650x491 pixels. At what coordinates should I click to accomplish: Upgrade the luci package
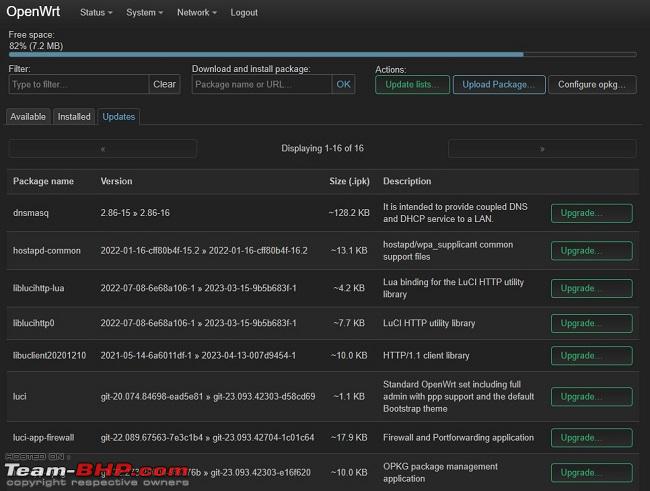click(592, 397)
